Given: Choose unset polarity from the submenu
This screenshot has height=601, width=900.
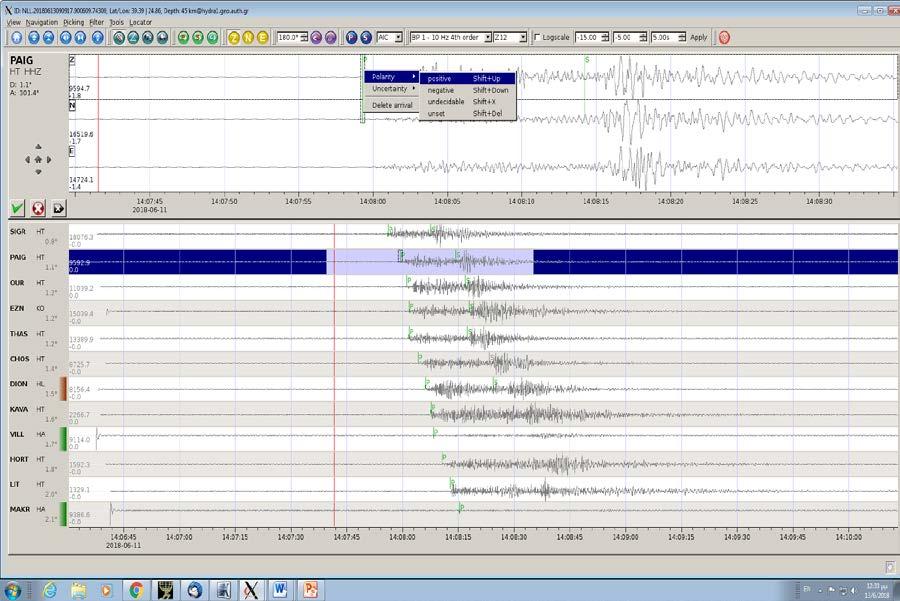Looking at the screenshot, I should click(x=468, y=114).
